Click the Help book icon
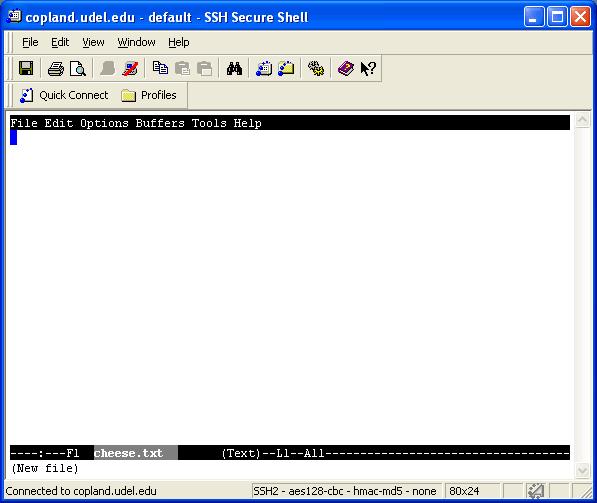The image size is (597, 503). click(x=346, y=69)
